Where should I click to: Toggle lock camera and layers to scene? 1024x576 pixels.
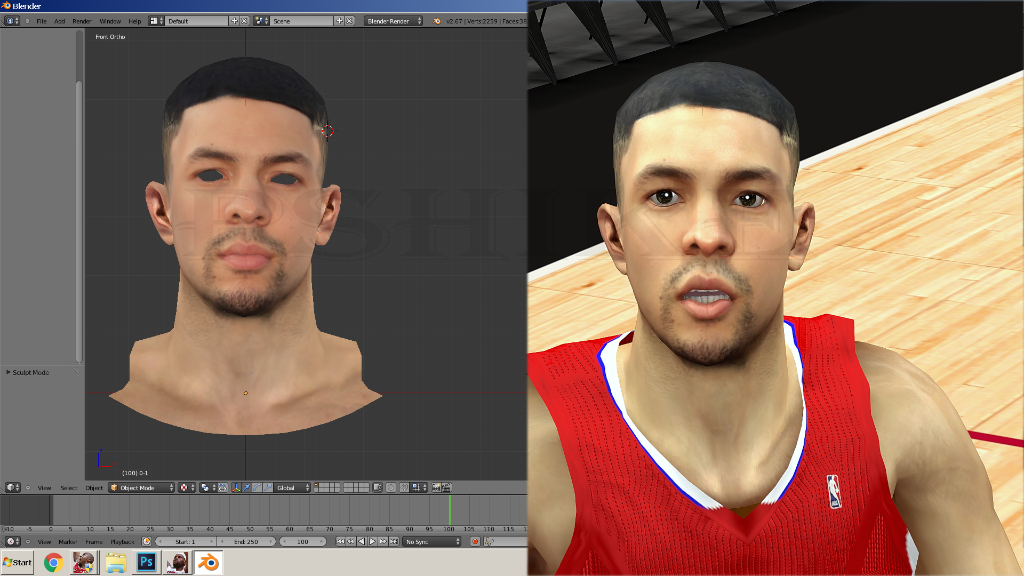[x=377, y=487]
